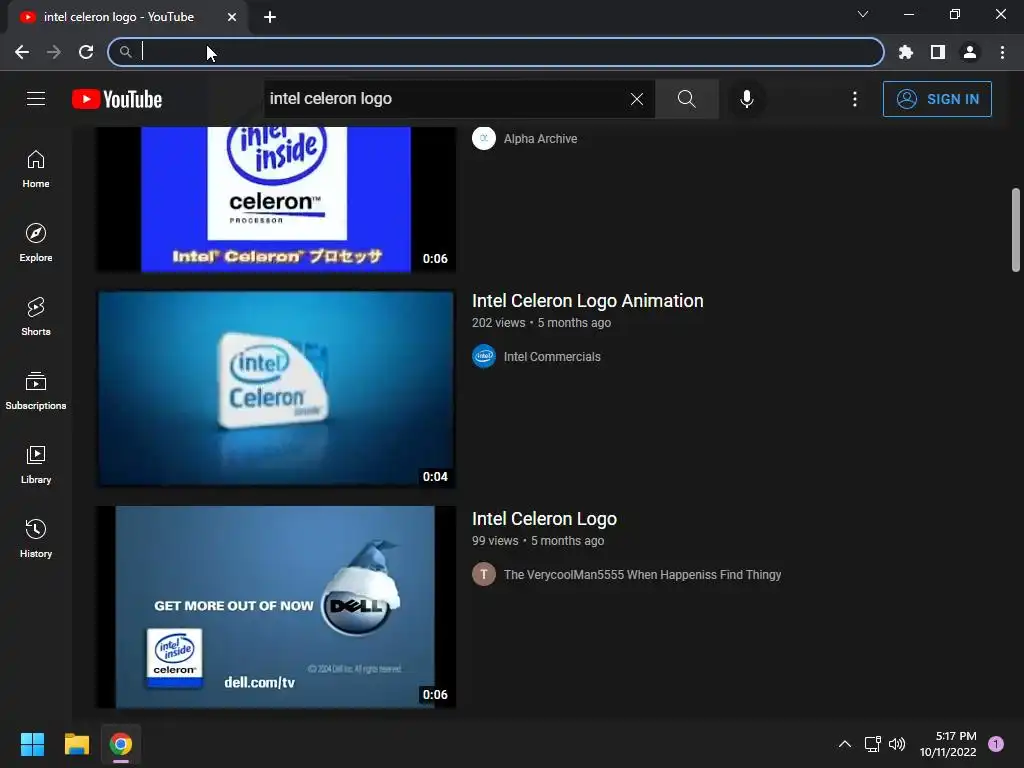Reload the page
Viewport: 1024px width, 768px height.
[x=86, y=52]
